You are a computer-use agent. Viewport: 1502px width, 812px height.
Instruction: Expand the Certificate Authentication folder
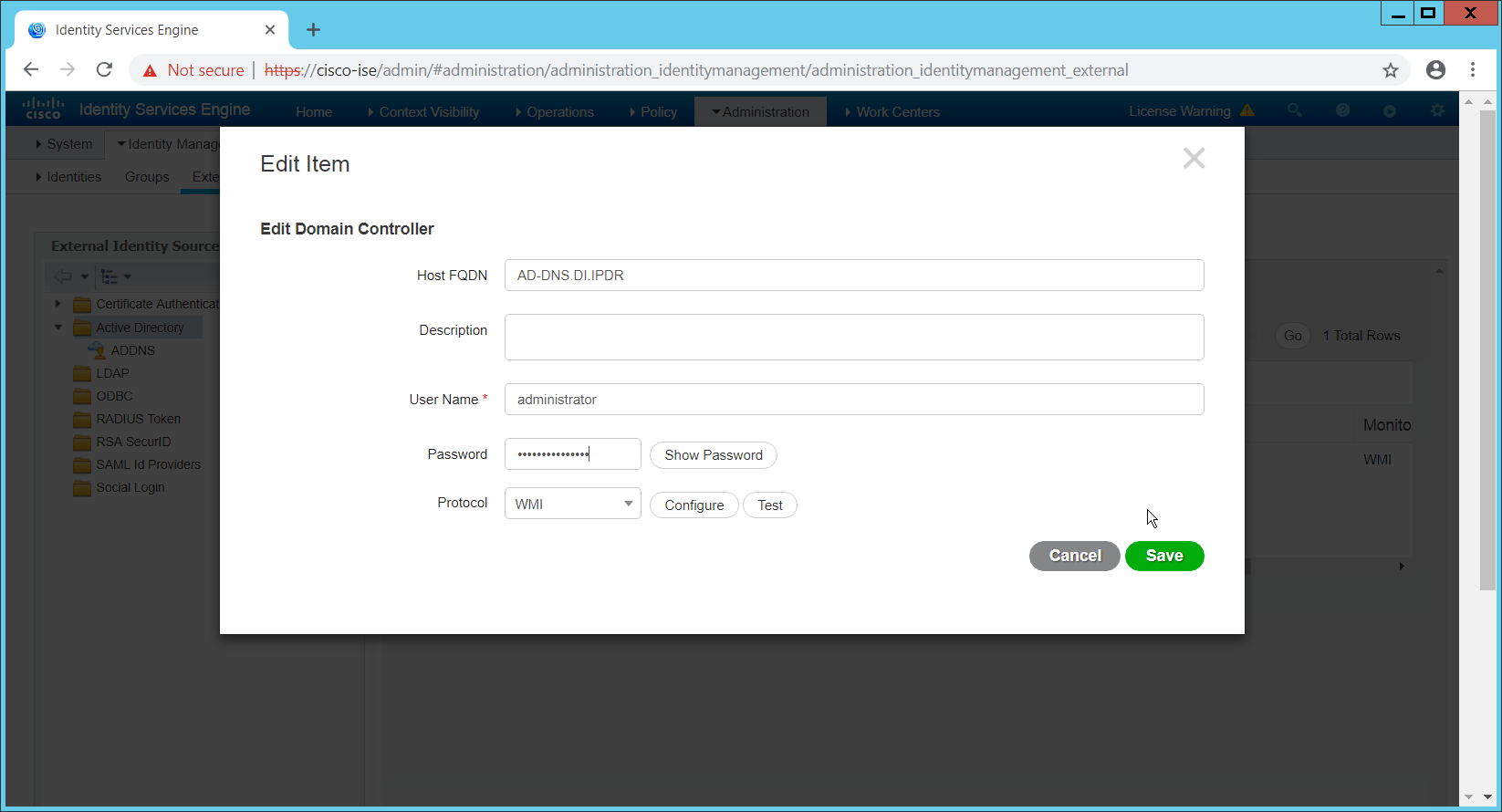[x=58, y=304]
